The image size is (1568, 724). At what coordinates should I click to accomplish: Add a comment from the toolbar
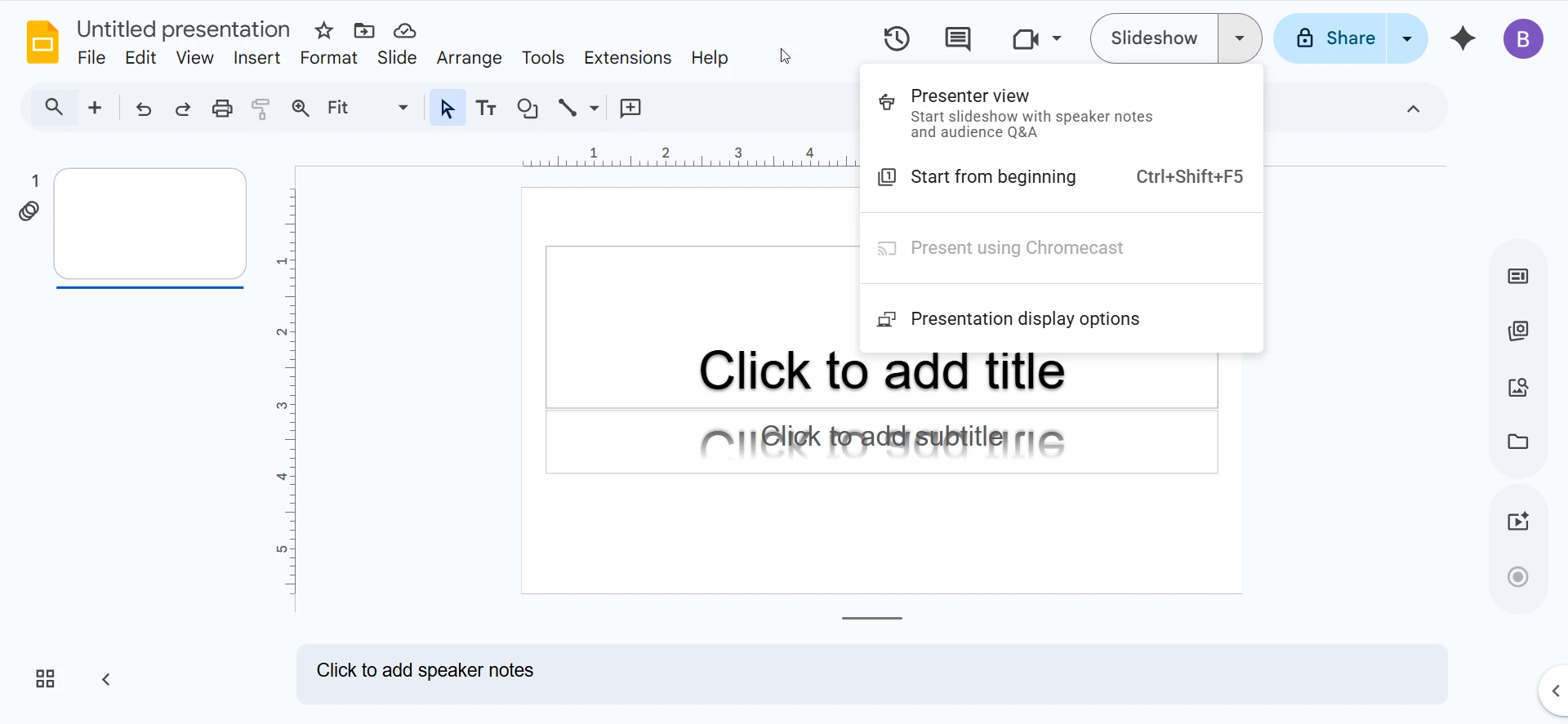[x=630, y=108]
